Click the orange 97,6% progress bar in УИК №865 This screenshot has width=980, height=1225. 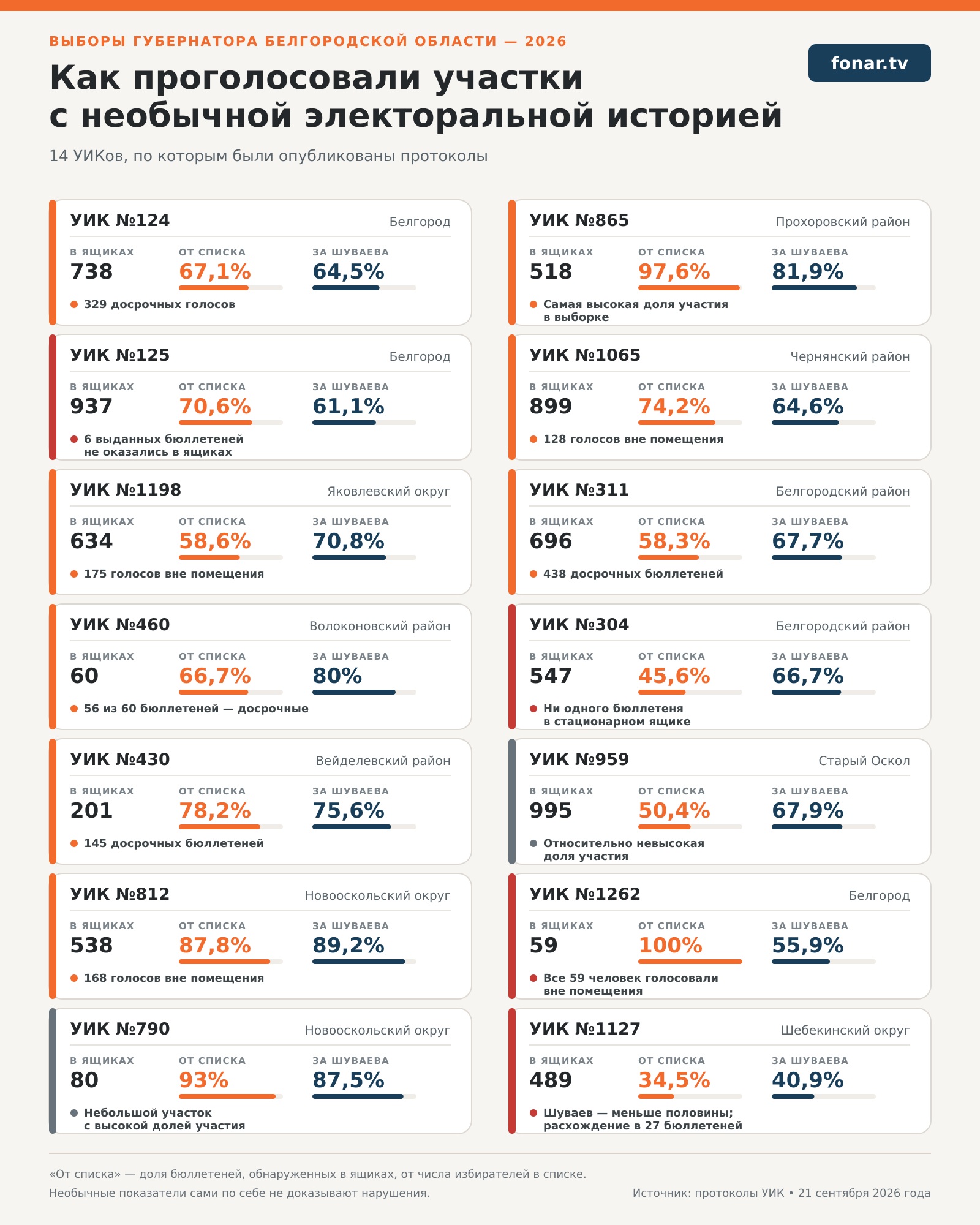[x=690, y=288]
